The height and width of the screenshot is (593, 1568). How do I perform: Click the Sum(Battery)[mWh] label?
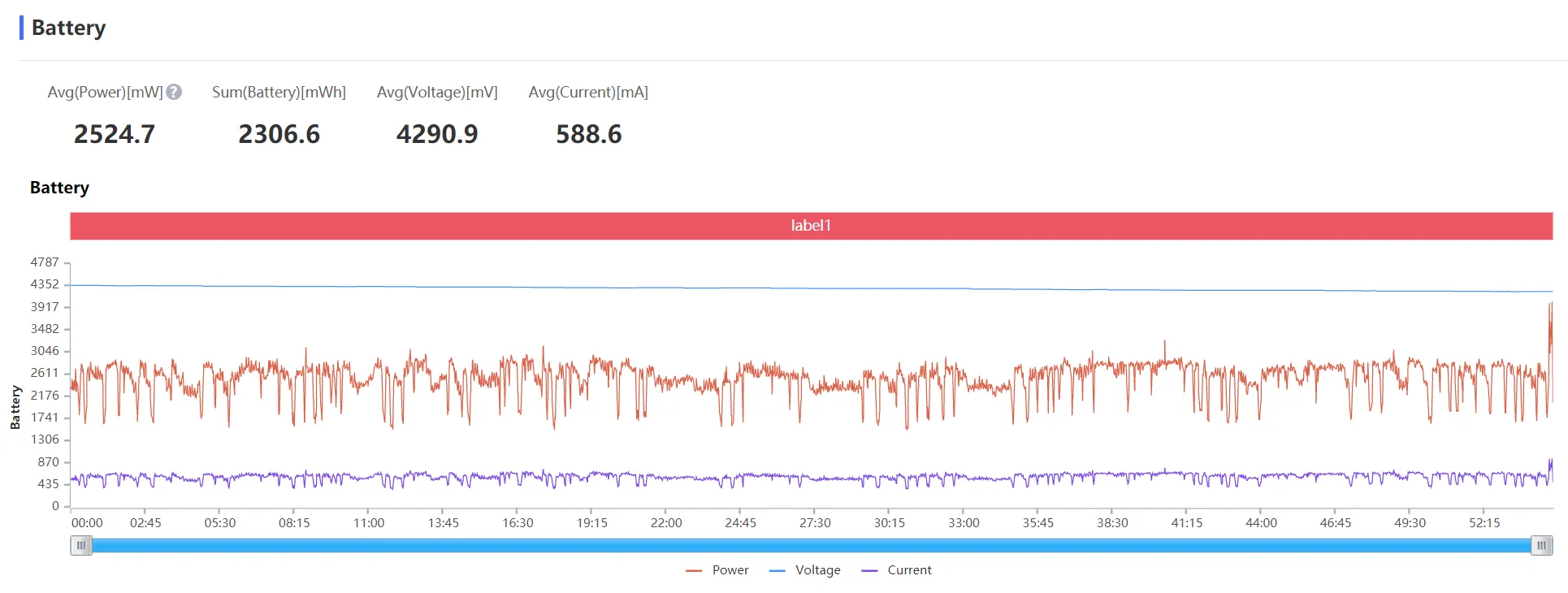point(279,93)
